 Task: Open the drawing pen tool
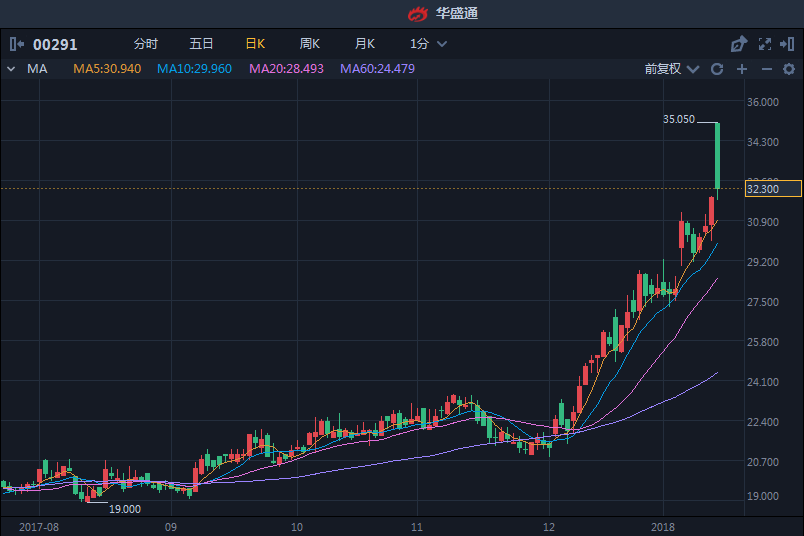pyautogui.click(x=739, y=44)
